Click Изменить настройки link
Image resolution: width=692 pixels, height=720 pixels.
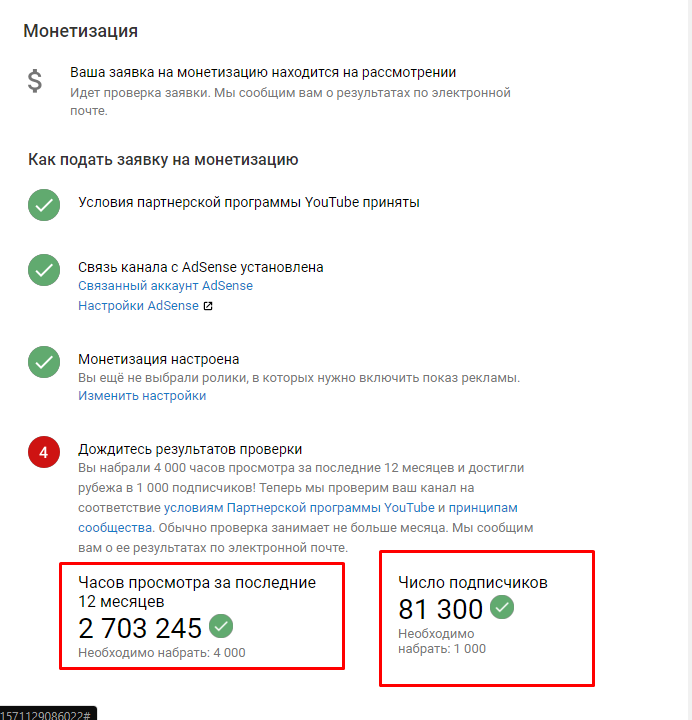pyautogui.click(x=142, y=396)
